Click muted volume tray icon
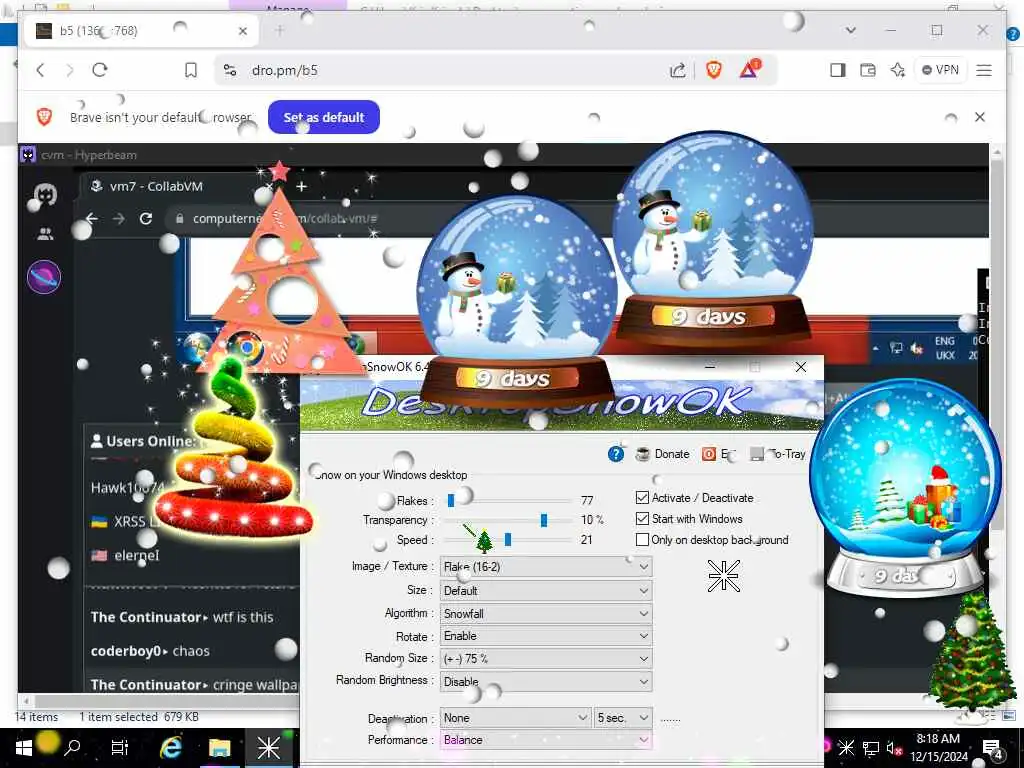 [894, 748]
